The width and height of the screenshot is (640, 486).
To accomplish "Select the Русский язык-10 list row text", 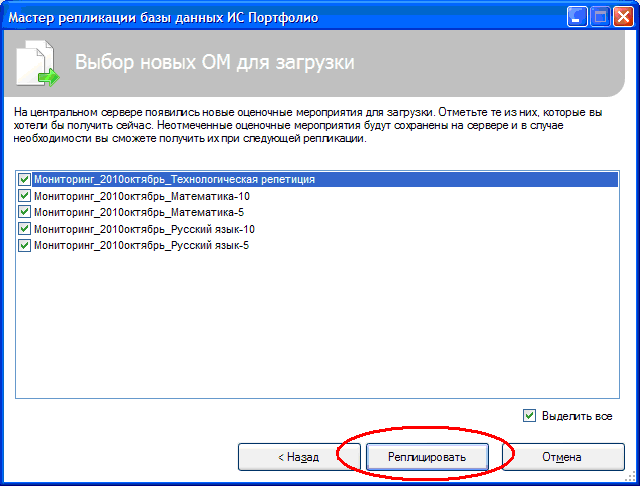I will [x=144, y=229].
